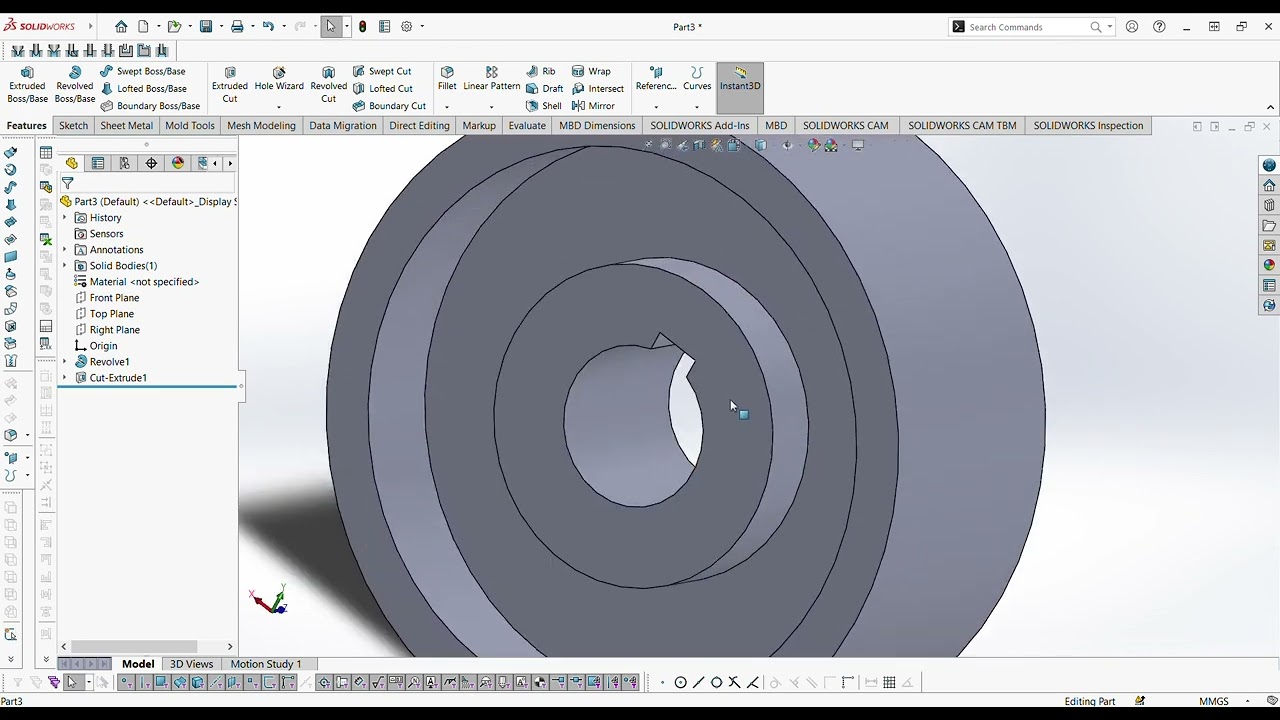Switch to the Motion Study 1 tab
This screenshot has width=1280, height=720.
(265, 664)
